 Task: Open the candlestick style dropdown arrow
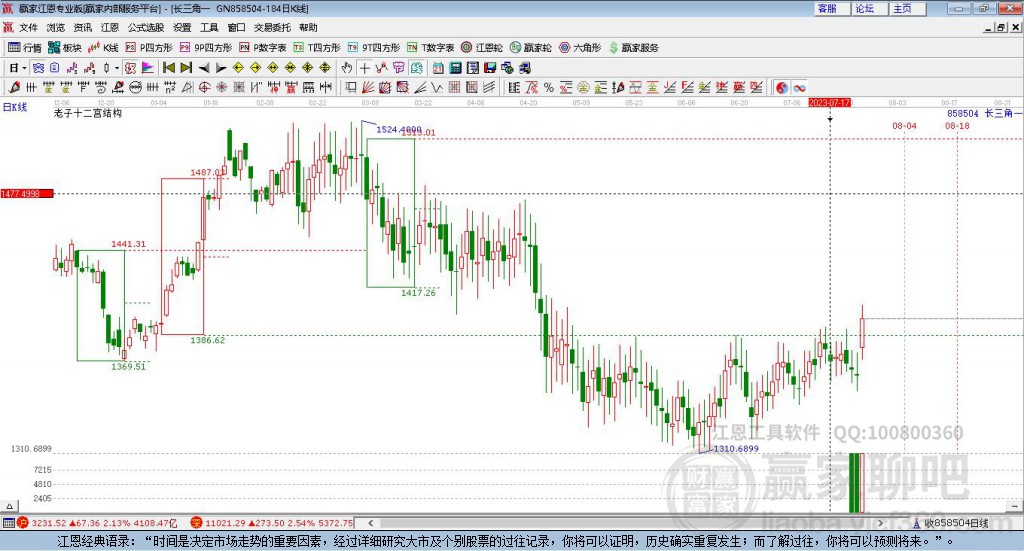click(117, 68)
